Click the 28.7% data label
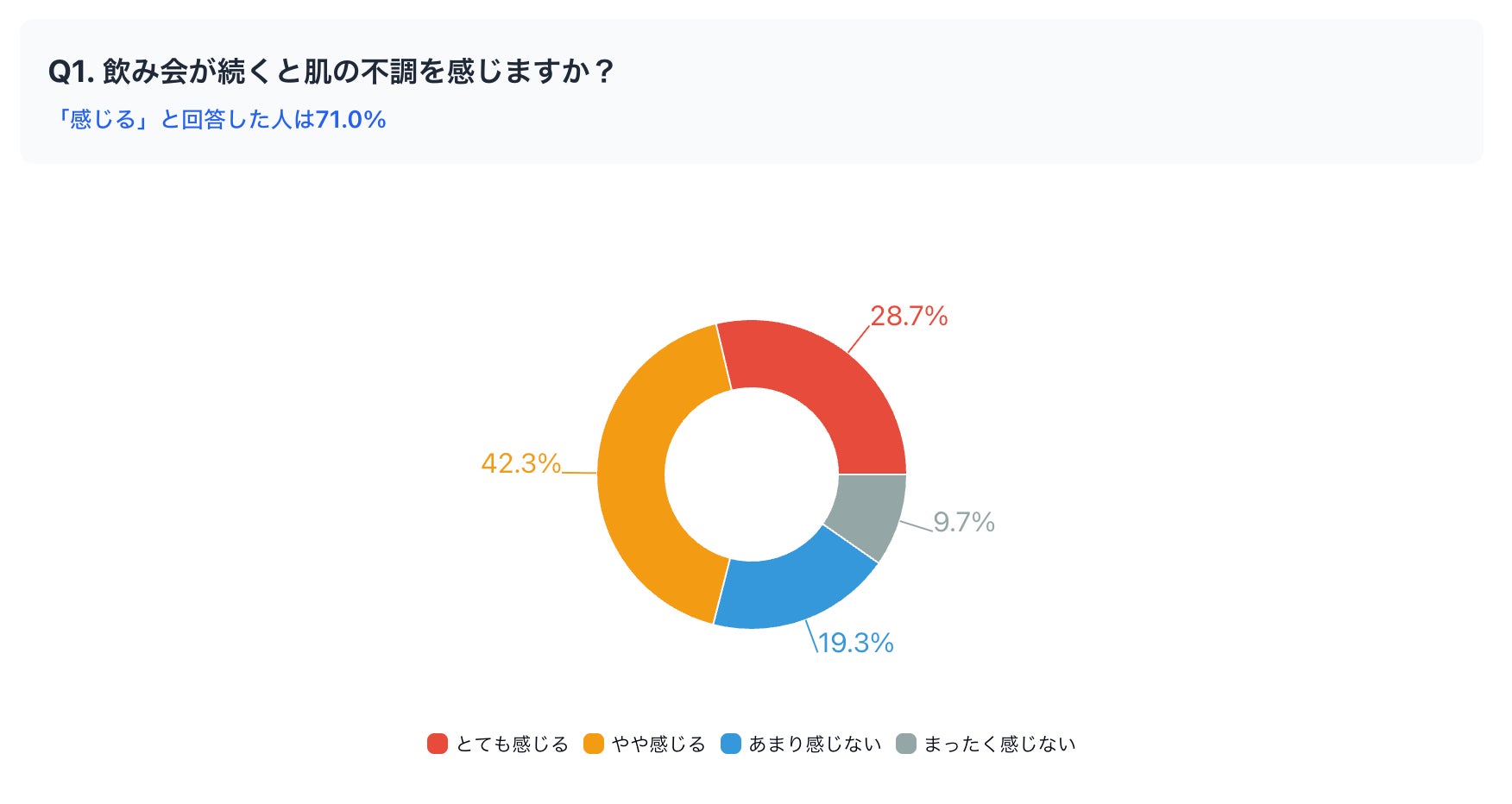 click(x=909, y=317)
